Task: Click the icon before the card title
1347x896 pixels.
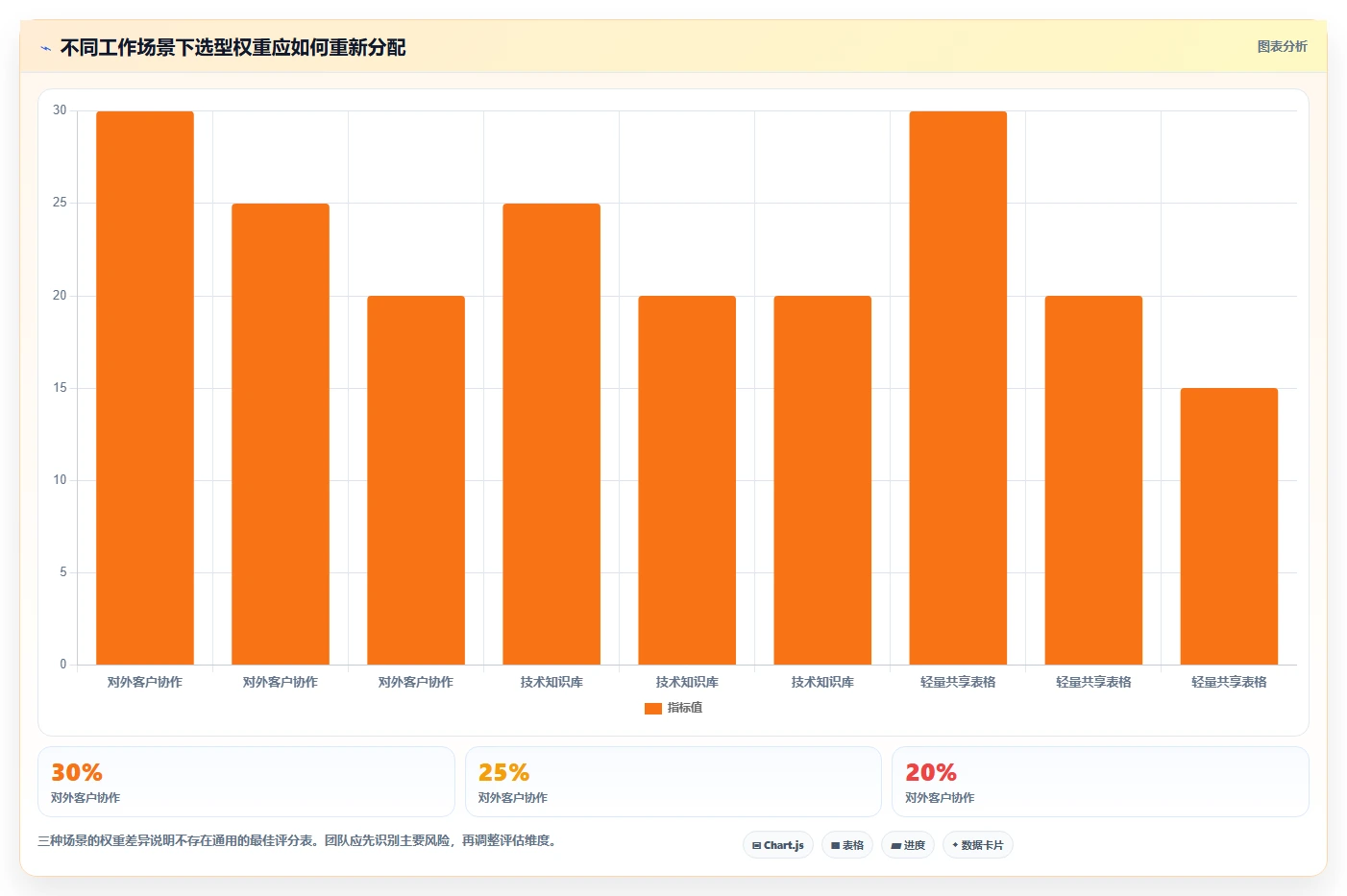Action: click(x=45, y=48)
